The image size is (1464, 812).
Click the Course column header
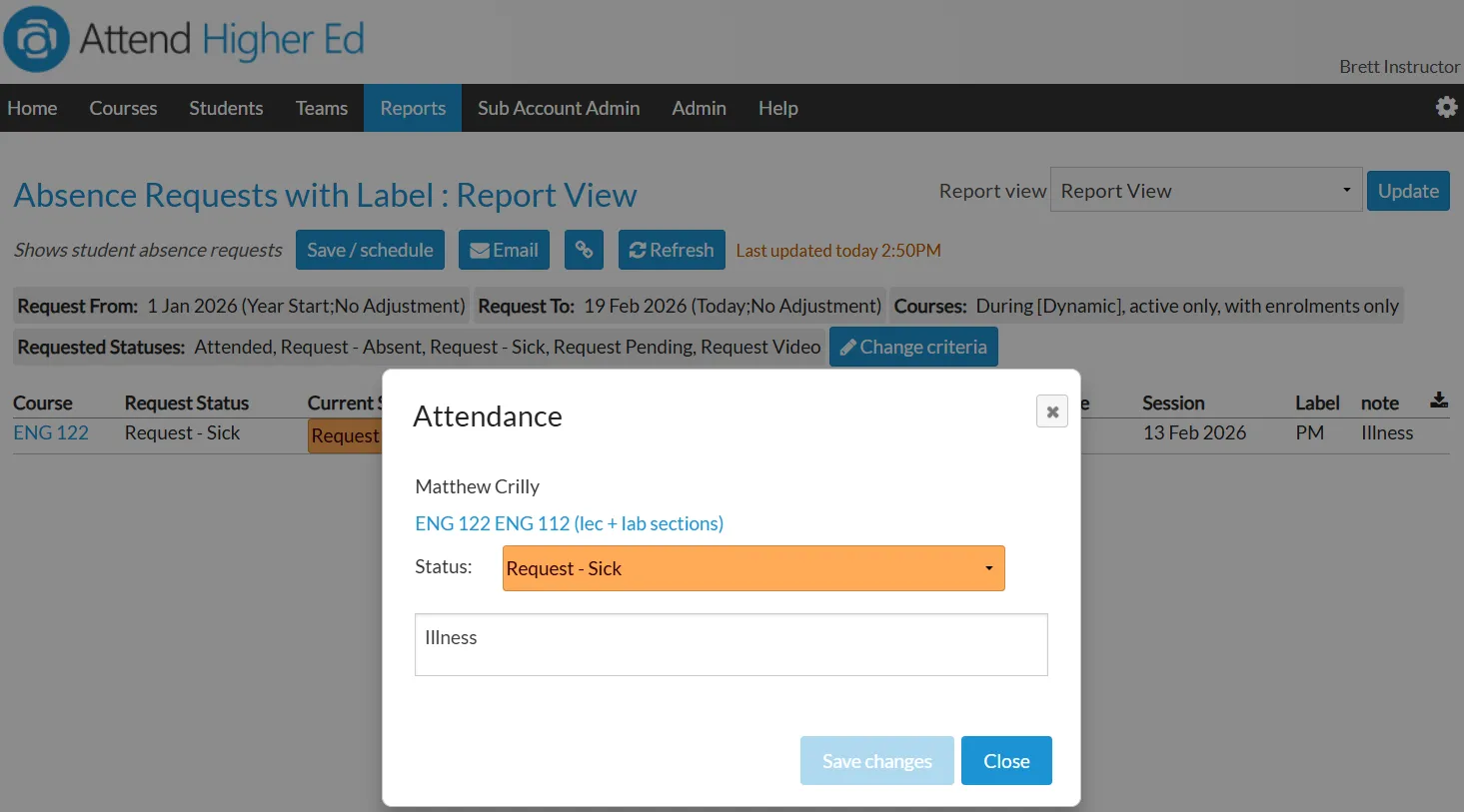(x=43, y=403)
